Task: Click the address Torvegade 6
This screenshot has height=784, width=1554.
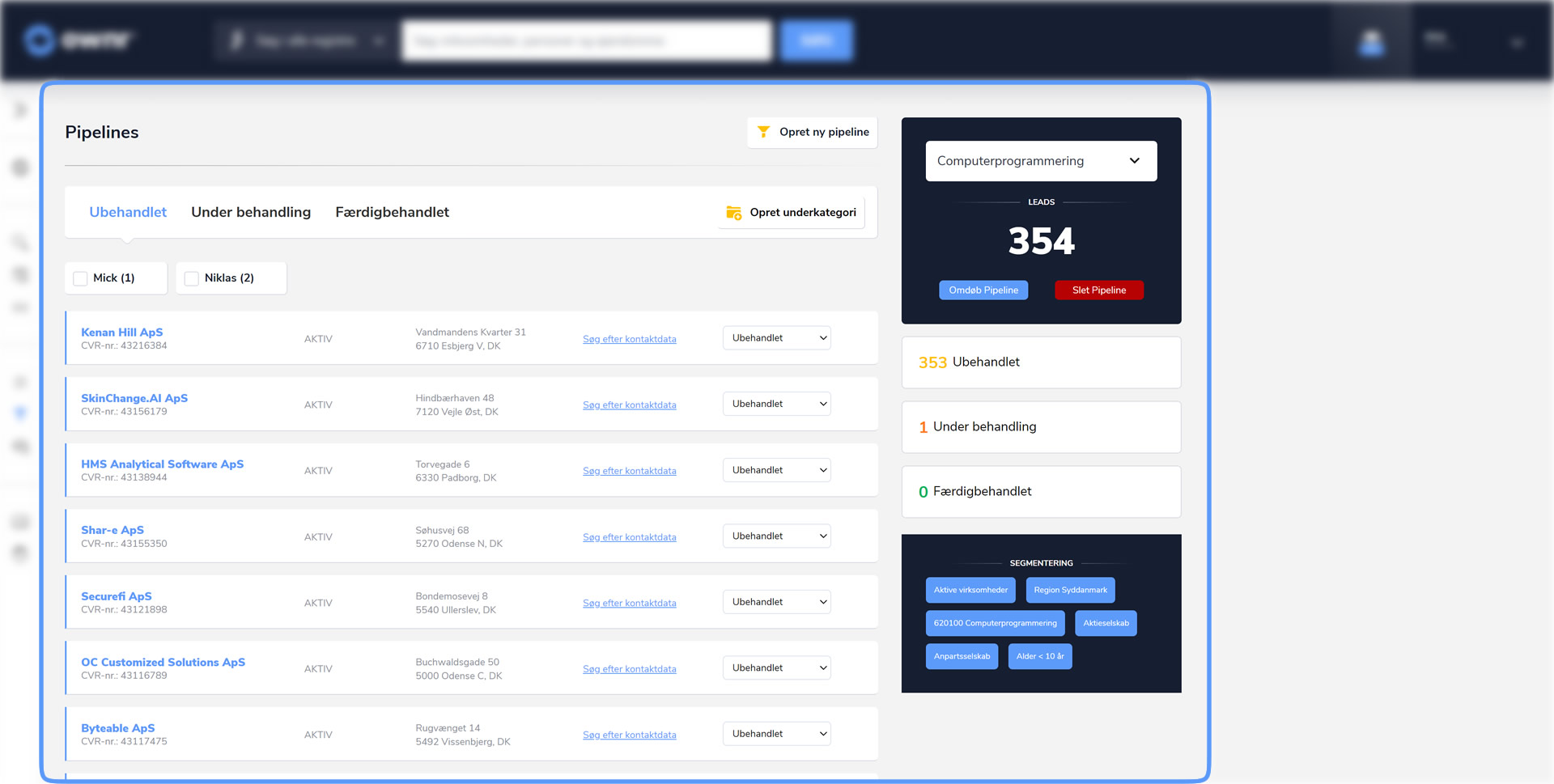Action: coord(443,464)
